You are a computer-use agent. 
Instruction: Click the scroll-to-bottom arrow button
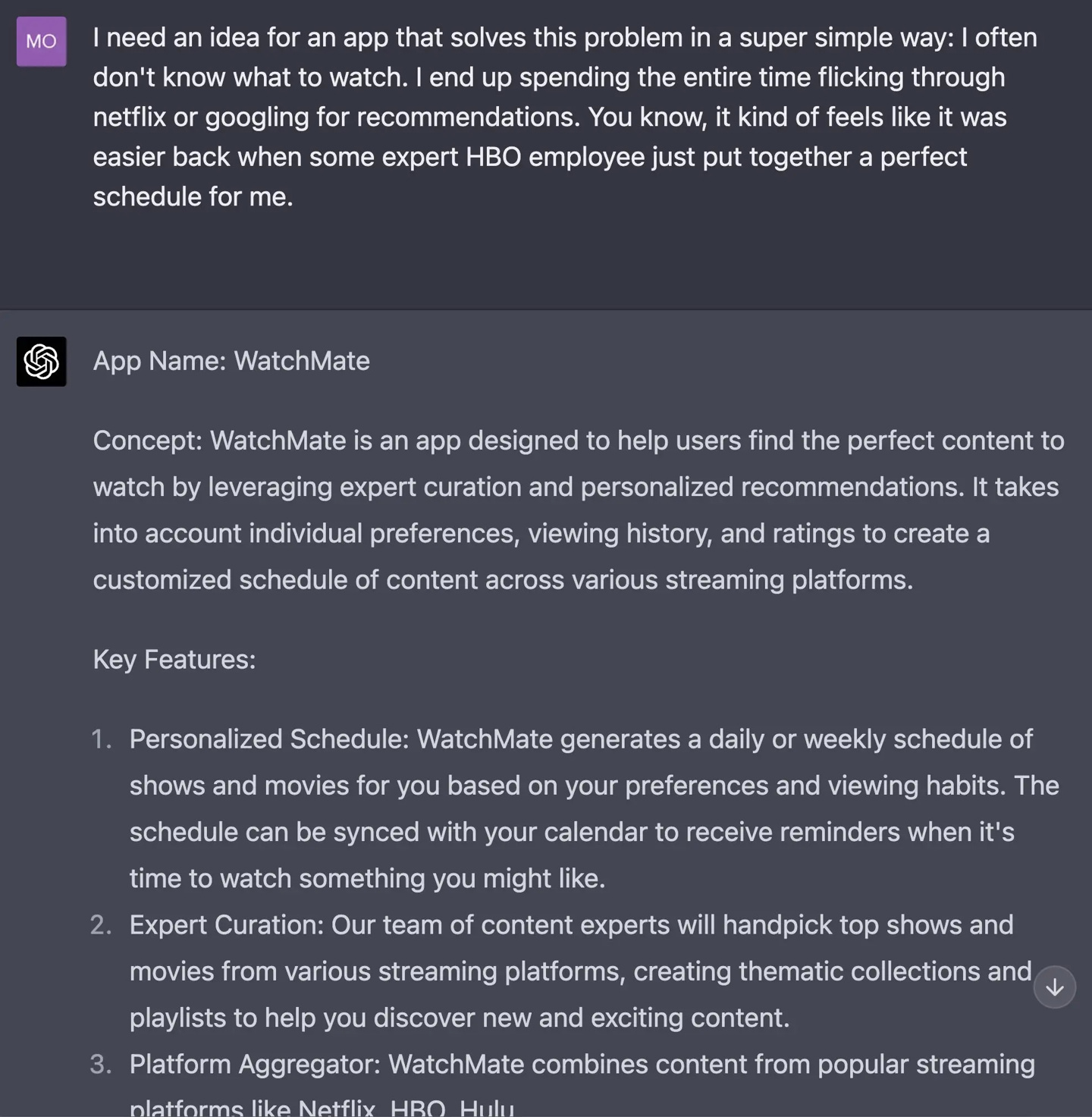click(x=1055, y=987)
